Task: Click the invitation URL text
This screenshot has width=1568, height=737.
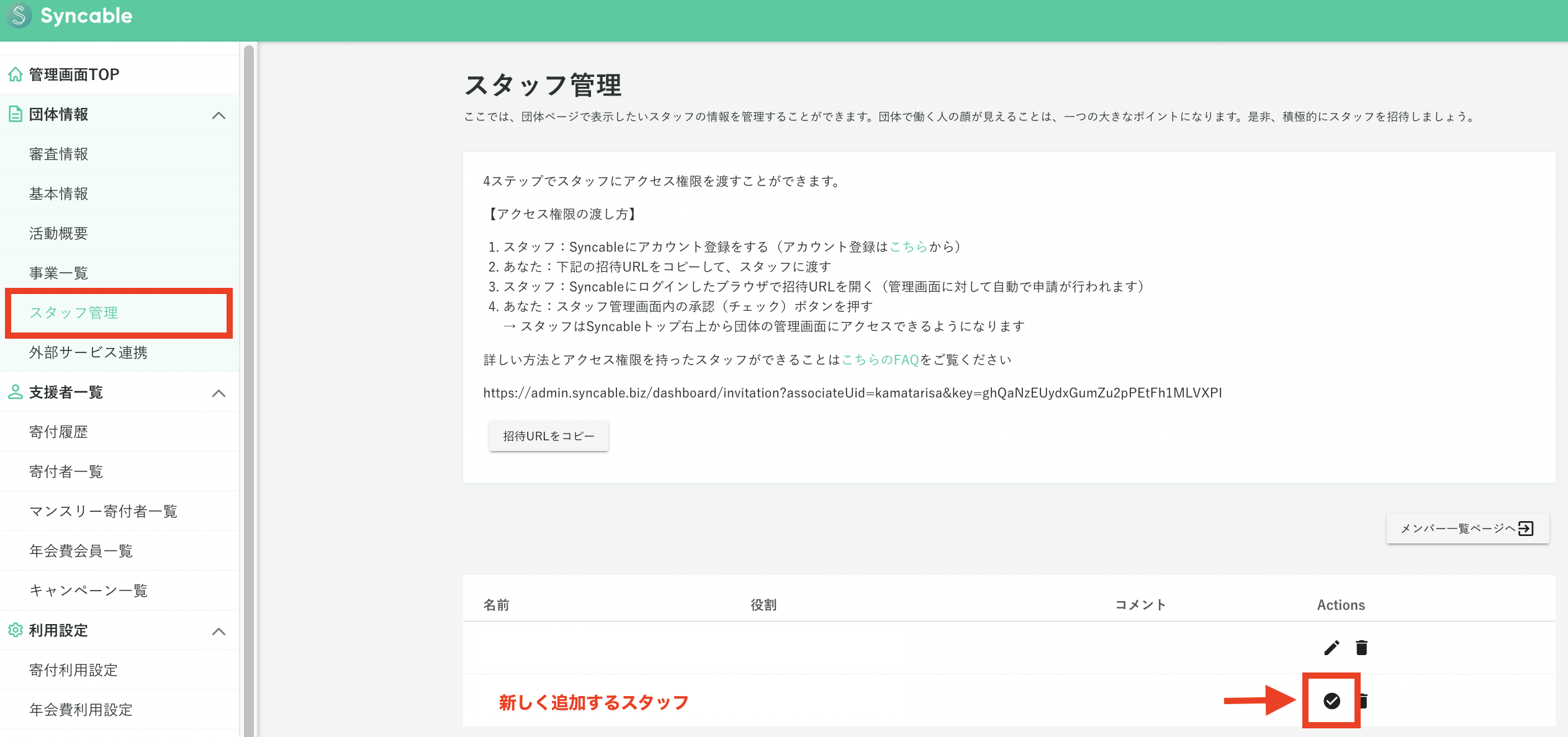Action: point(852,393)
